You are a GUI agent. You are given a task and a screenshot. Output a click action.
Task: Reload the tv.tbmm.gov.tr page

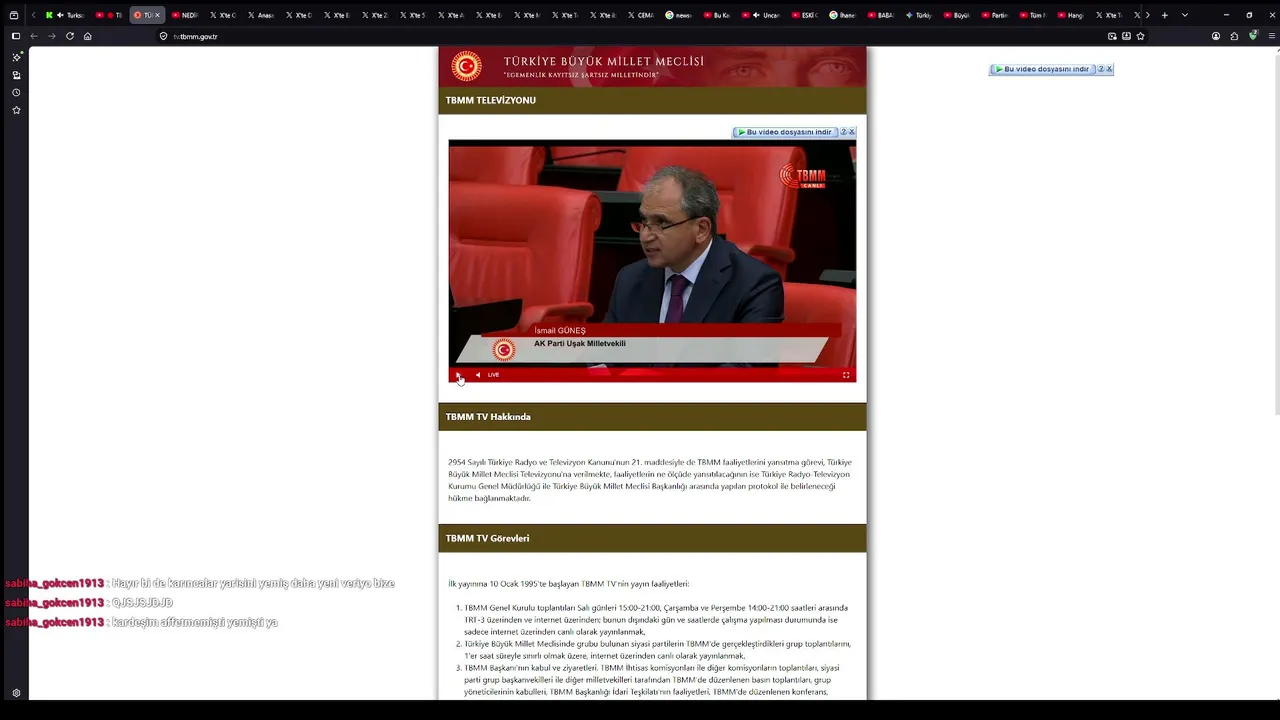pyautogui.click(x=70, y=36)
